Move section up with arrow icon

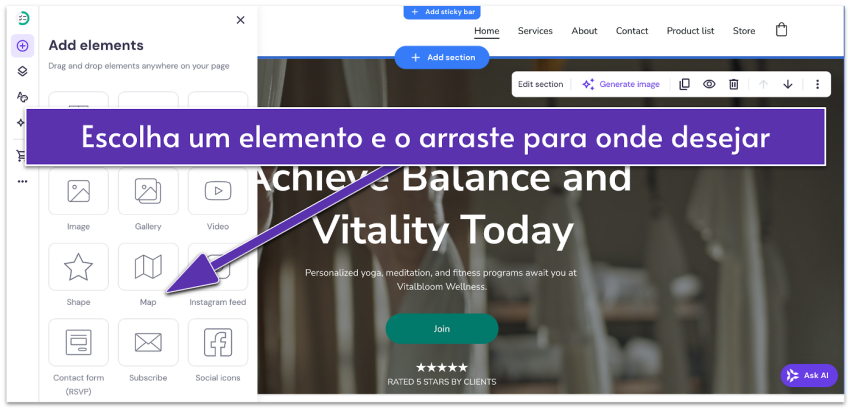[763, 84]
